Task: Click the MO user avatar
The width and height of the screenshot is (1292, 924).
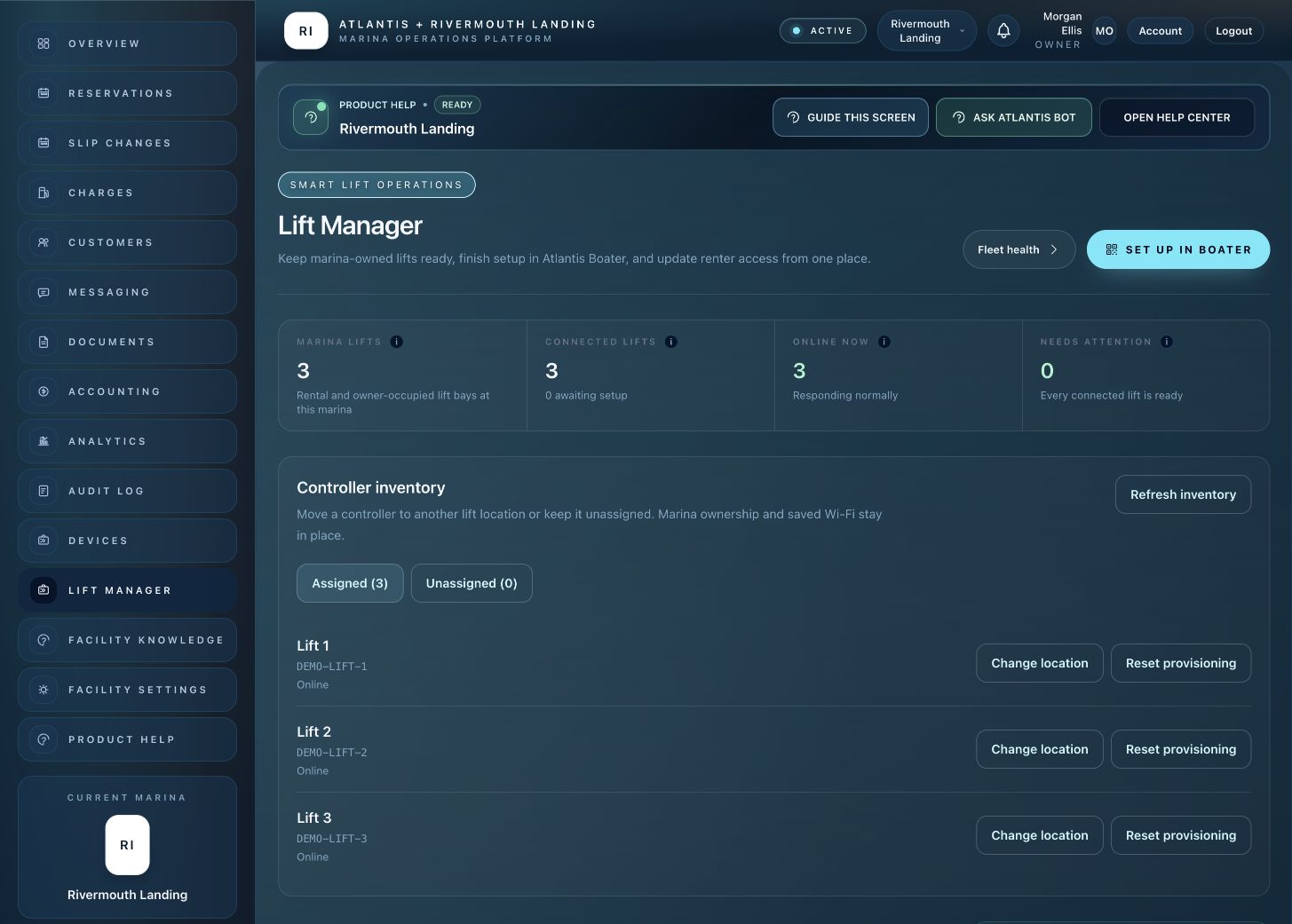Action: (1105, 31)
